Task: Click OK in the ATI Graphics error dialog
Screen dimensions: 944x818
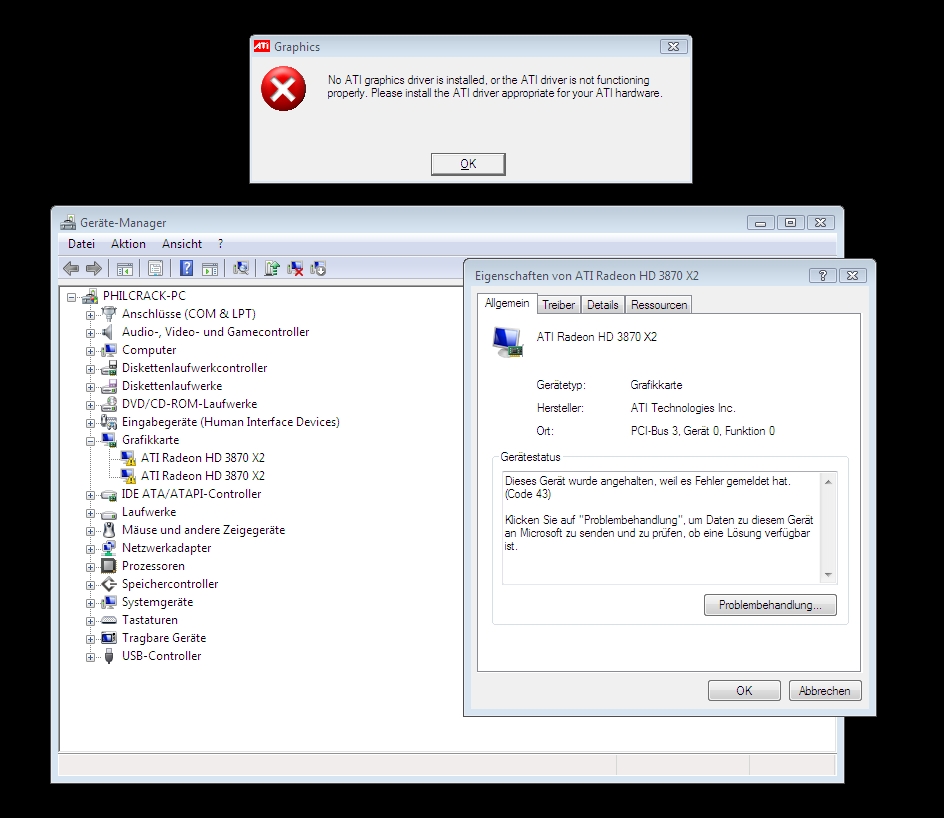Action: (x=468, y=164)
